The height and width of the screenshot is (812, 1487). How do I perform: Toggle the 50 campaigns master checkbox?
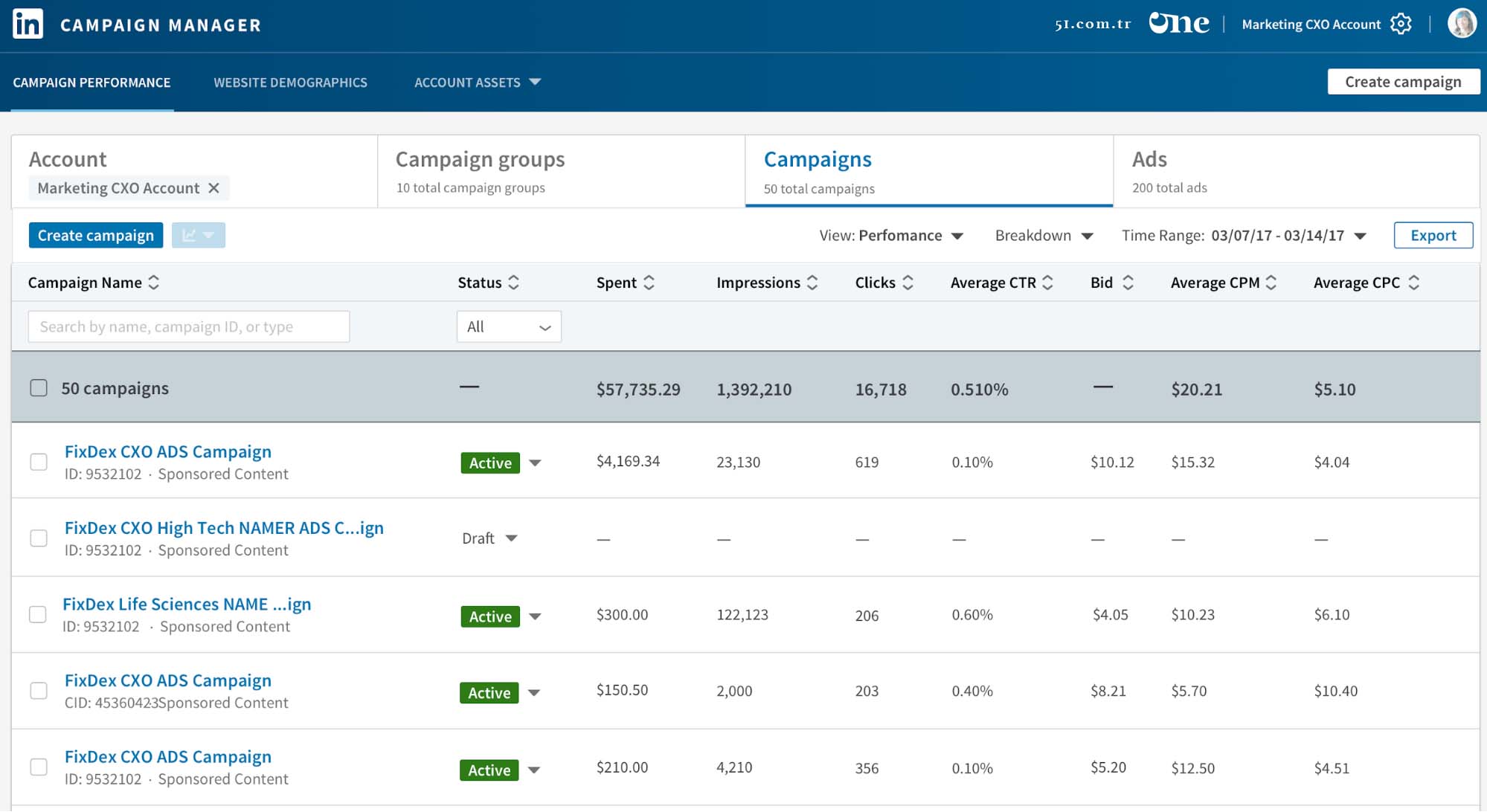[39, 388]
